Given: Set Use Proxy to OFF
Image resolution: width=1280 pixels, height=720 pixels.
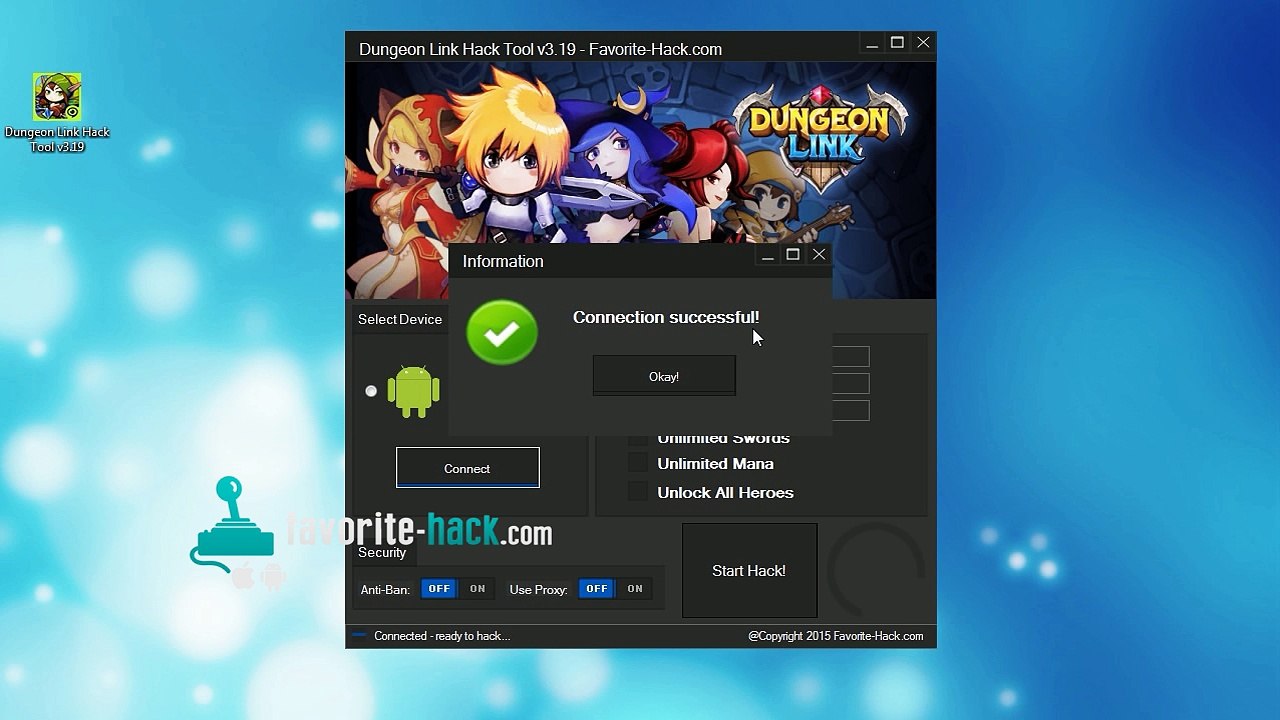Looking at the screenshot, I should 597,589.
